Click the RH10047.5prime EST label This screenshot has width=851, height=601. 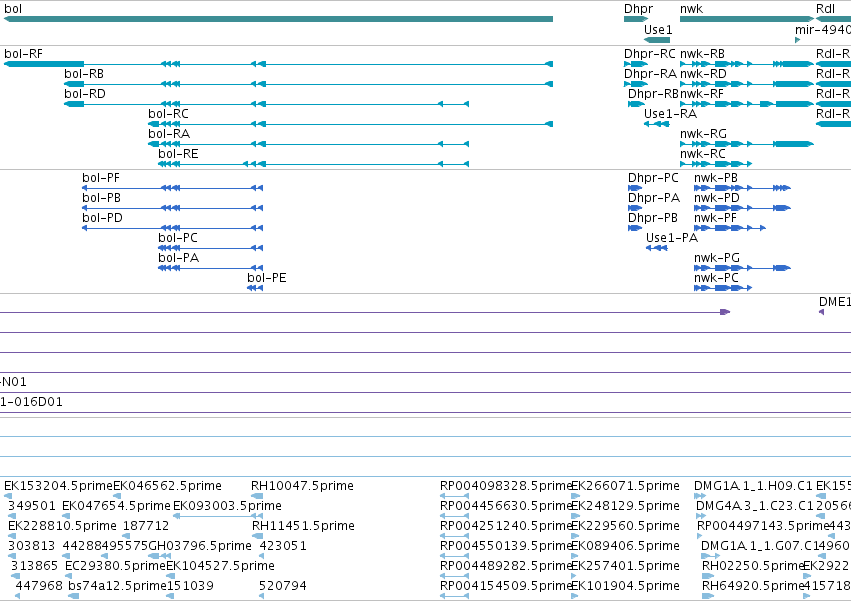click(302, 486)
